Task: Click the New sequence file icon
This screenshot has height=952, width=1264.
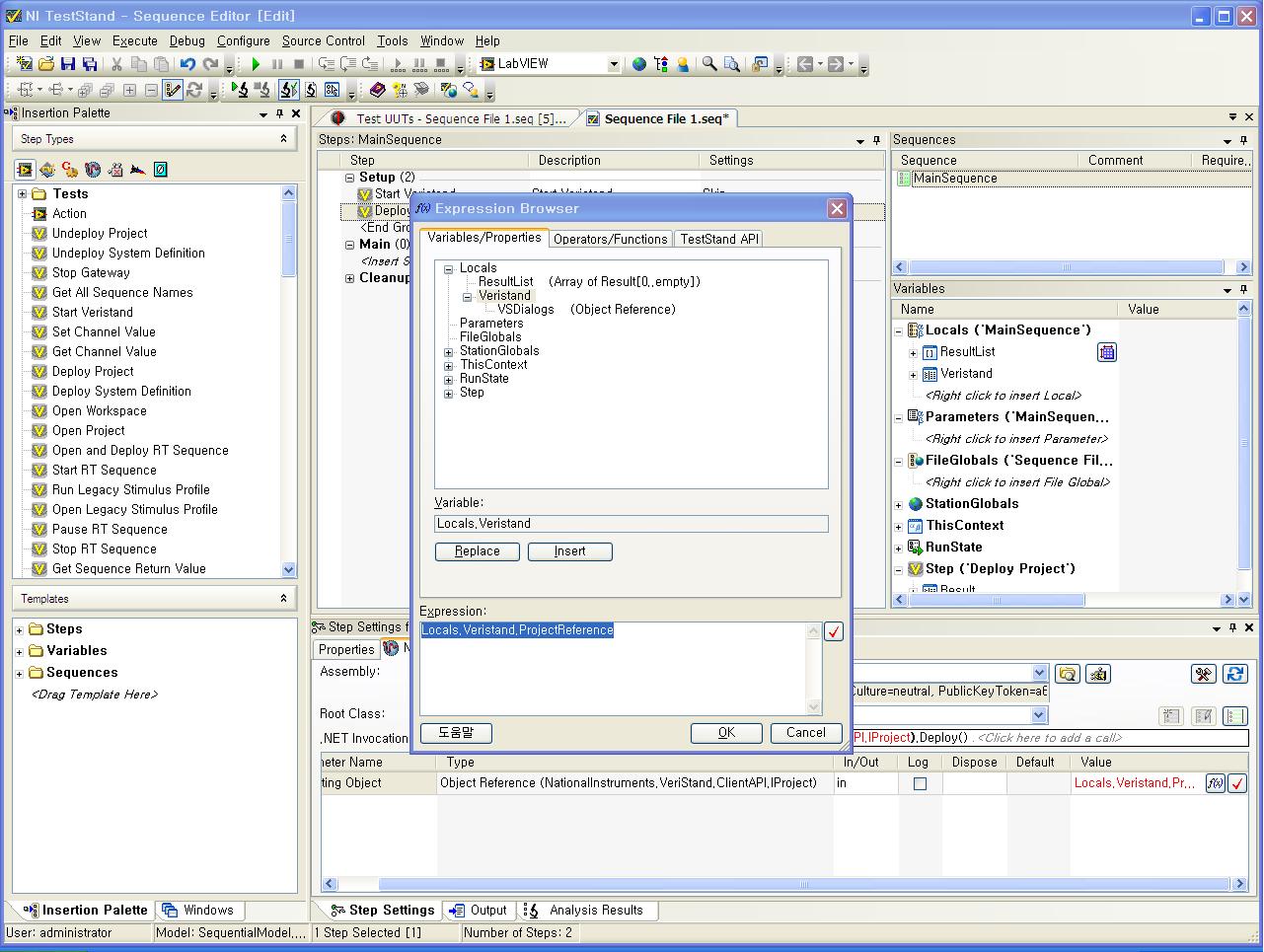Action: tap(25, 64)
